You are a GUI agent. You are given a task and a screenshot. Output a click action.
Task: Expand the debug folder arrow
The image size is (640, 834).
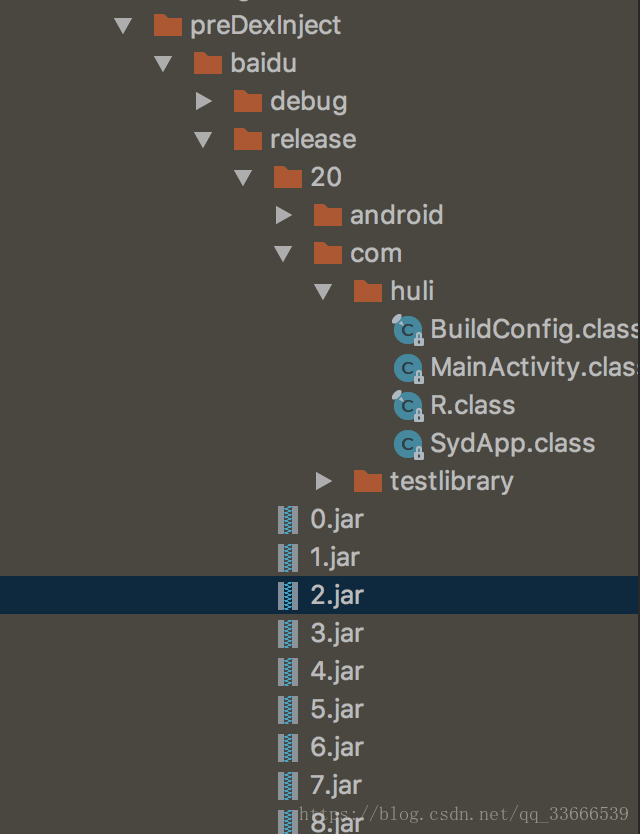203,101
